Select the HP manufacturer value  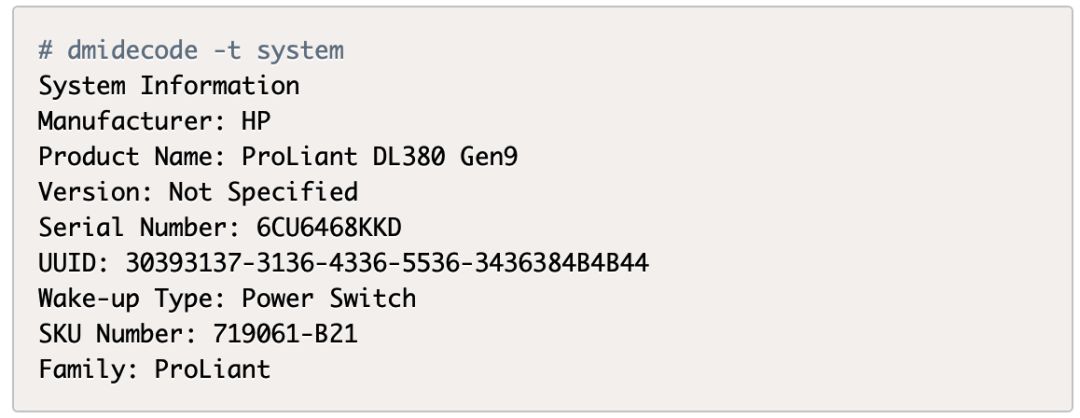coord(256,121)
